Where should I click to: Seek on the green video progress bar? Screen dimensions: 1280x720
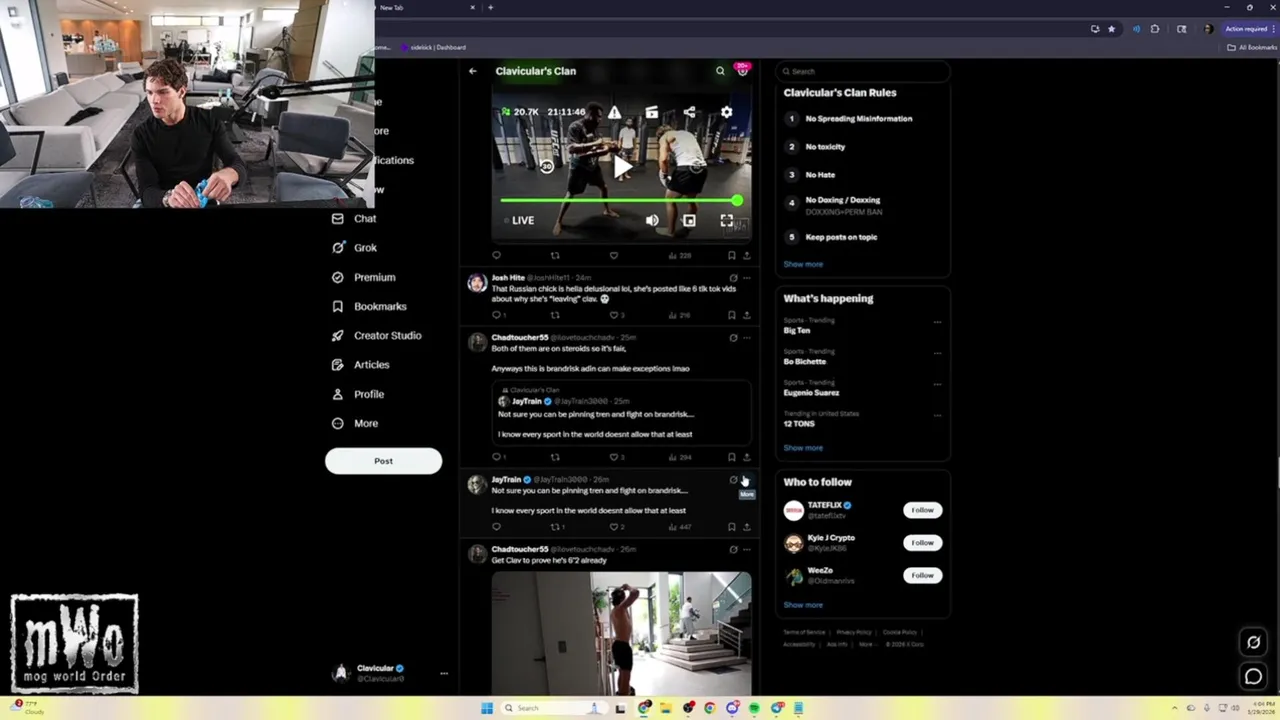click(x=621, y=200)
